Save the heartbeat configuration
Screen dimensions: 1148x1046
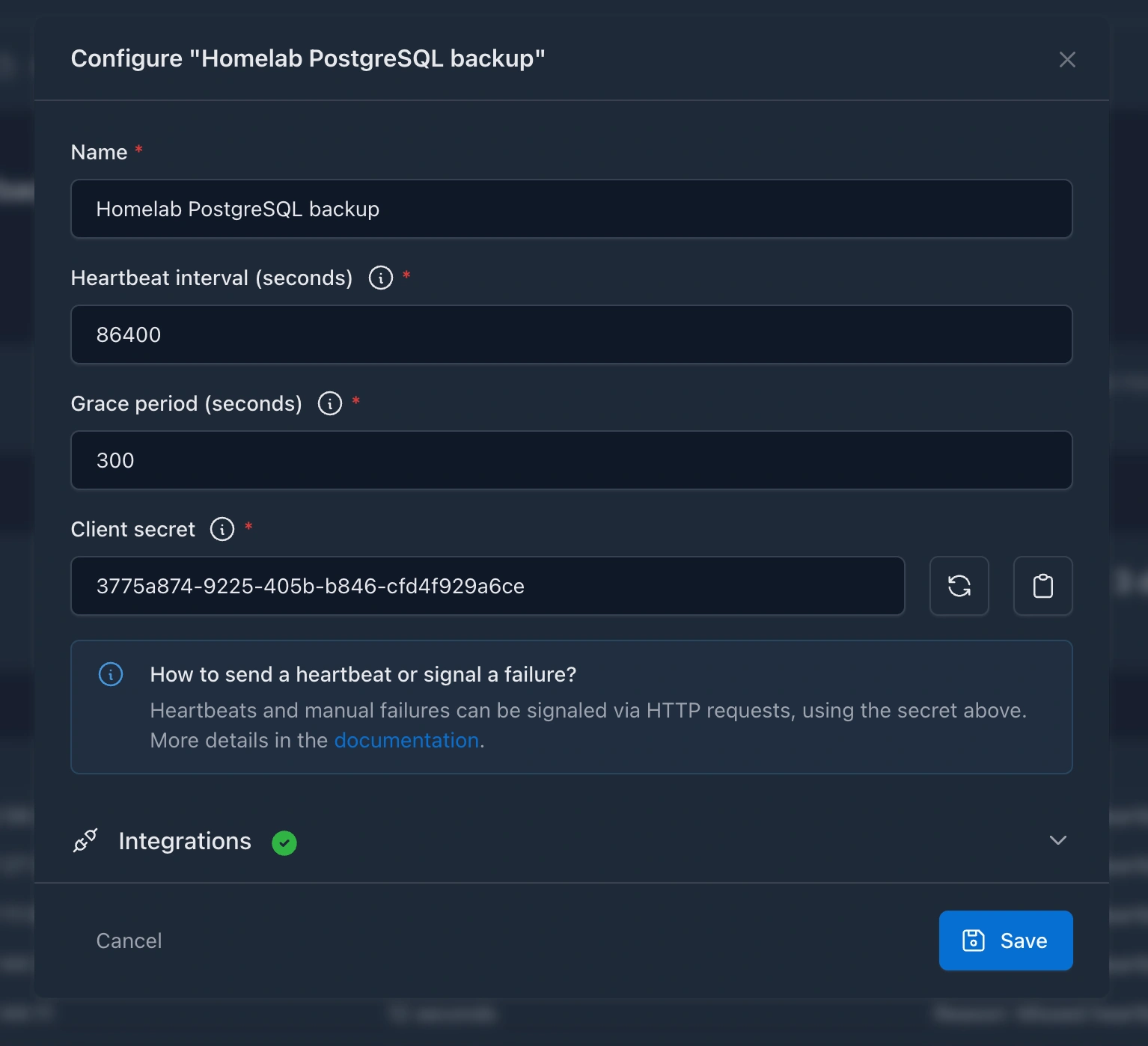click(1005, 941)
